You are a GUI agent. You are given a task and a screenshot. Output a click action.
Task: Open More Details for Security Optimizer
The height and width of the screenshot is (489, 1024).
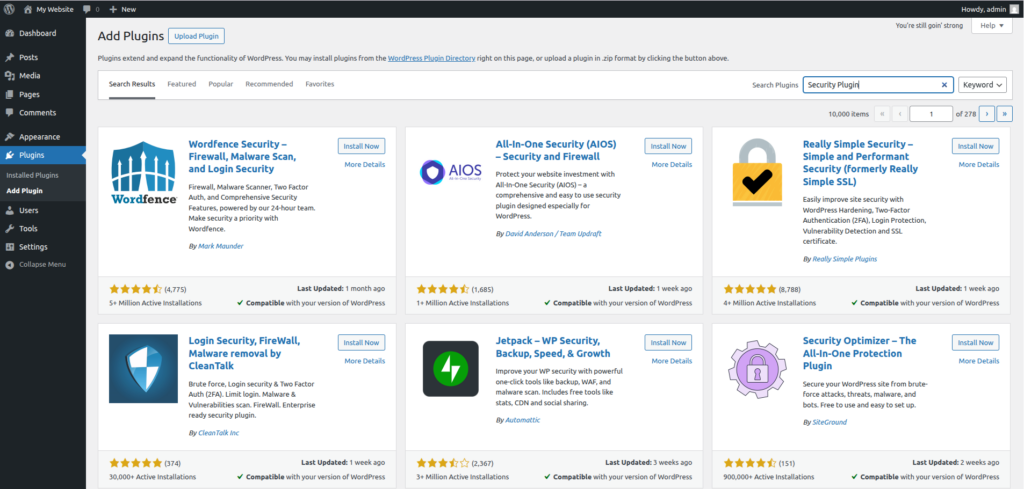tap(979, 361)
